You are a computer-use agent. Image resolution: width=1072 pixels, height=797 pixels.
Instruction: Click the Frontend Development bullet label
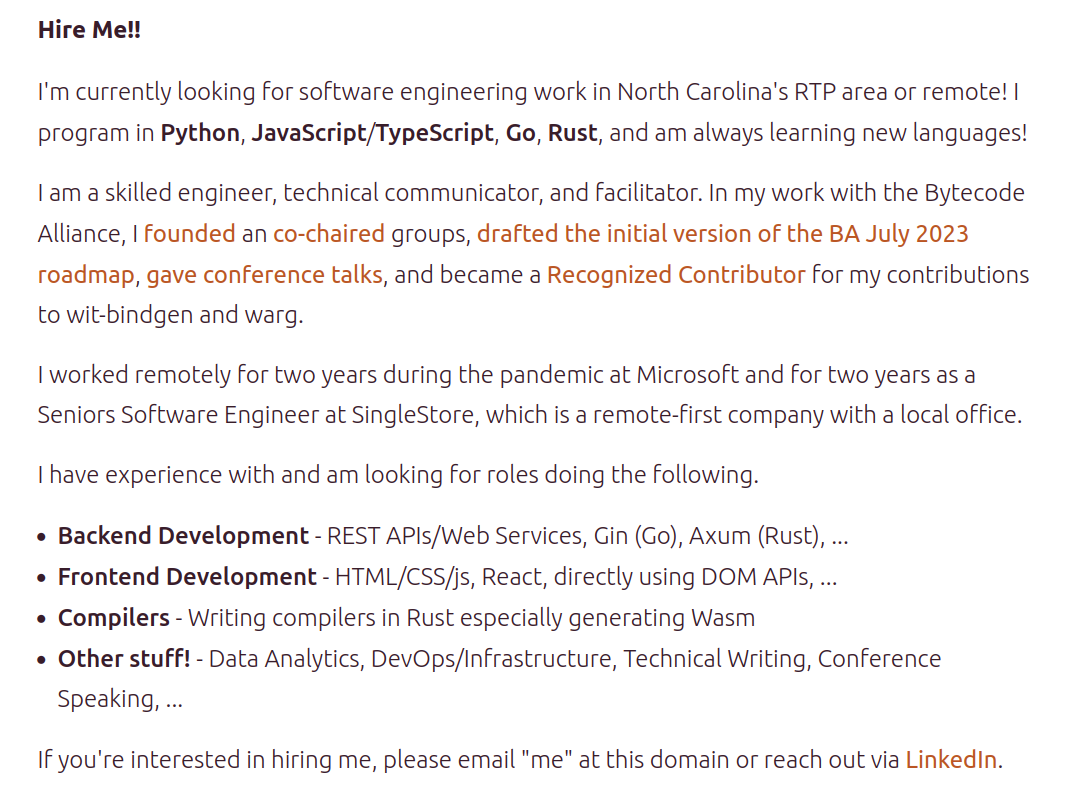[x=187, y=577]
